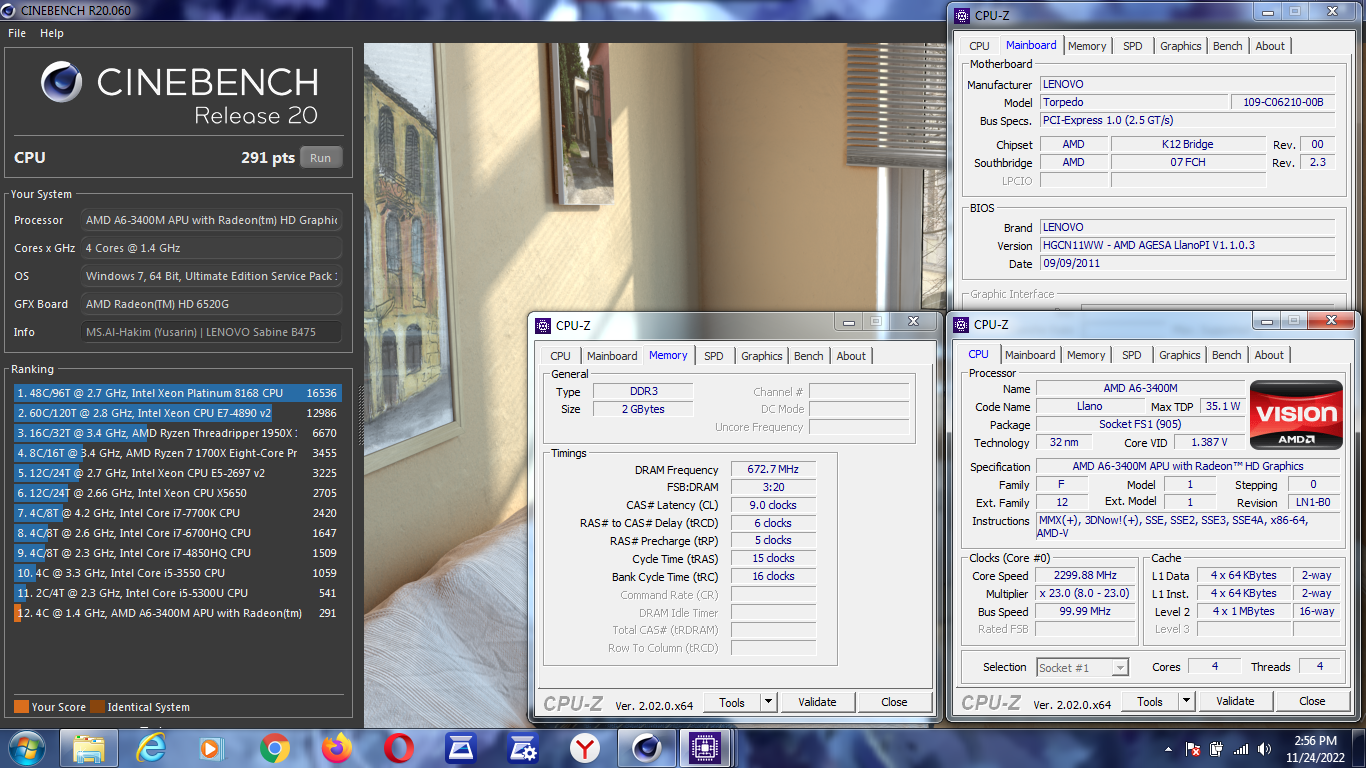Launch Yandex browser from the taskbar
Viewport: 1366px width, 768px height.
click(584, 747)
